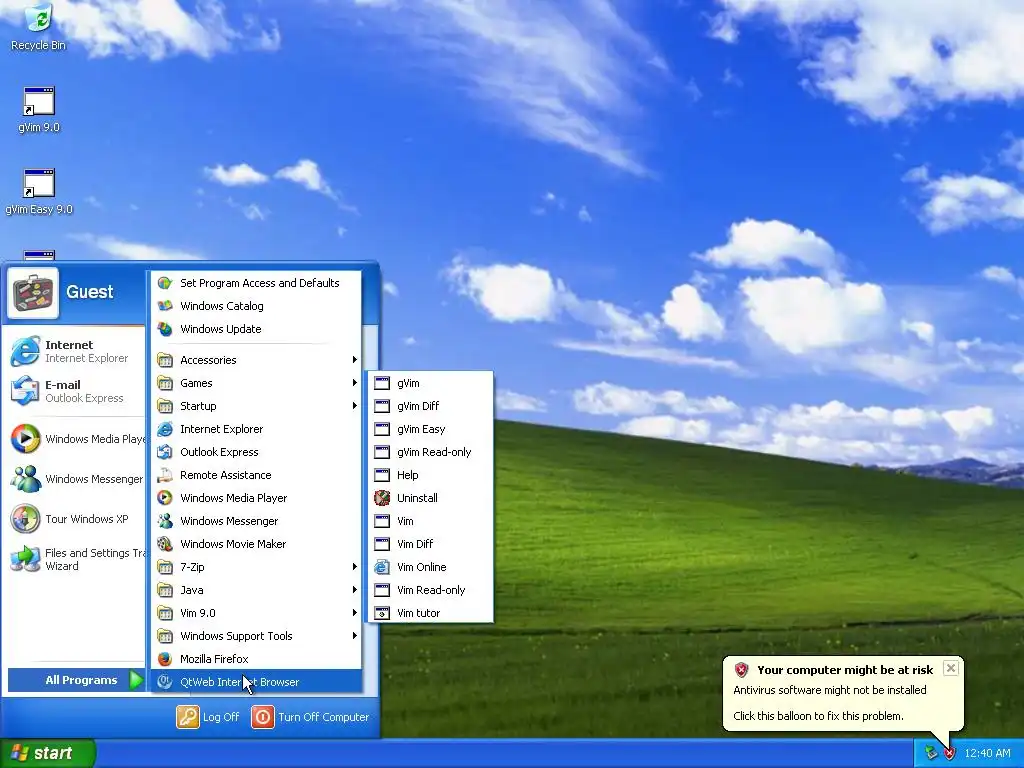Expand the 7-Zip submenu
Image resolution: width=1024 pixels, height=768 pixels.
[256, 567]
